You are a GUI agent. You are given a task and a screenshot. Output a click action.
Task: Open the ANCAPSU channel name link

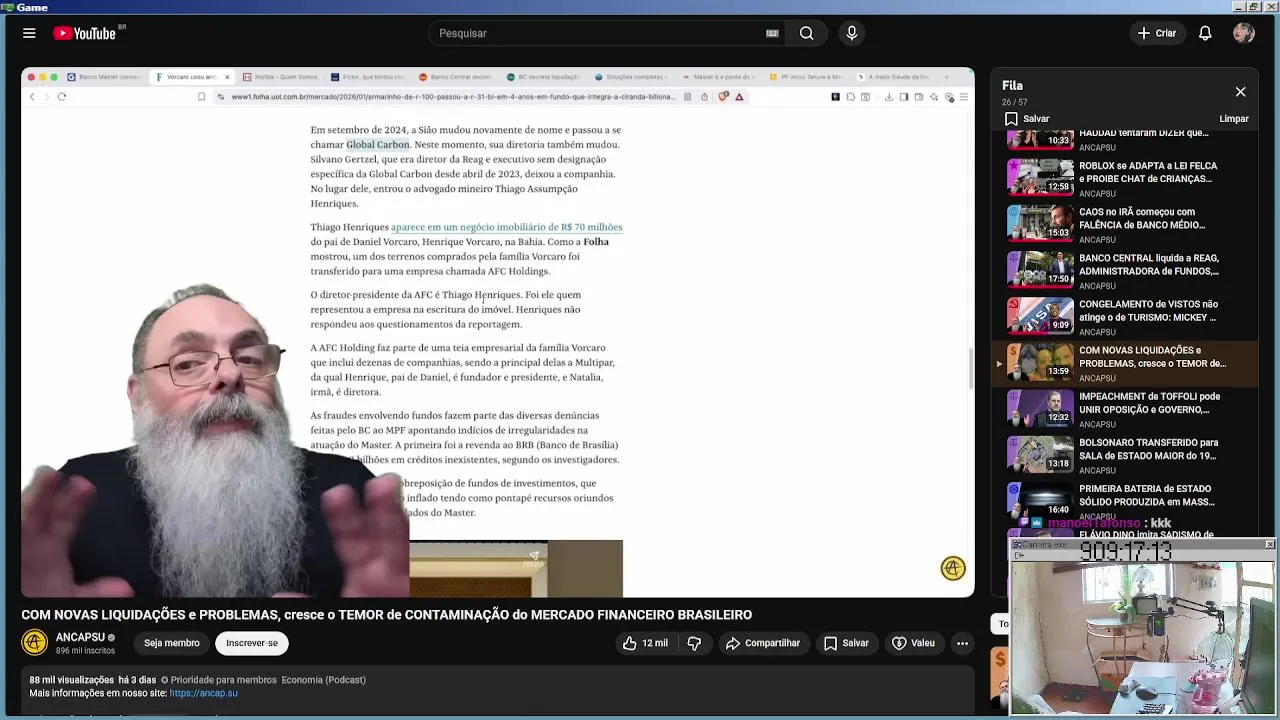[80, 637]
